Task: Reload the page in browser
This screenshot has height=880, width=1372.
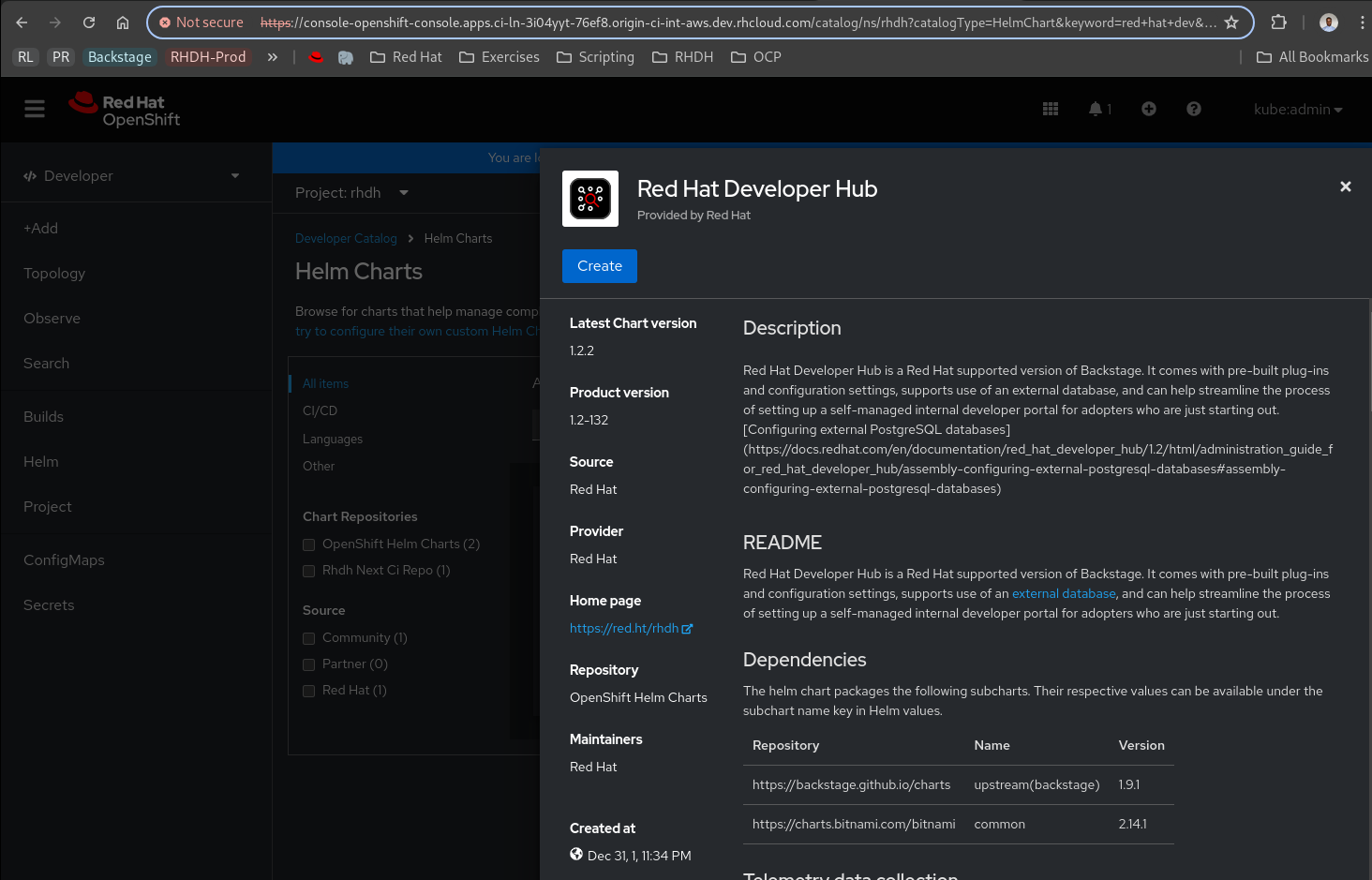Action: pyautogui.click(x=89, y=22)
